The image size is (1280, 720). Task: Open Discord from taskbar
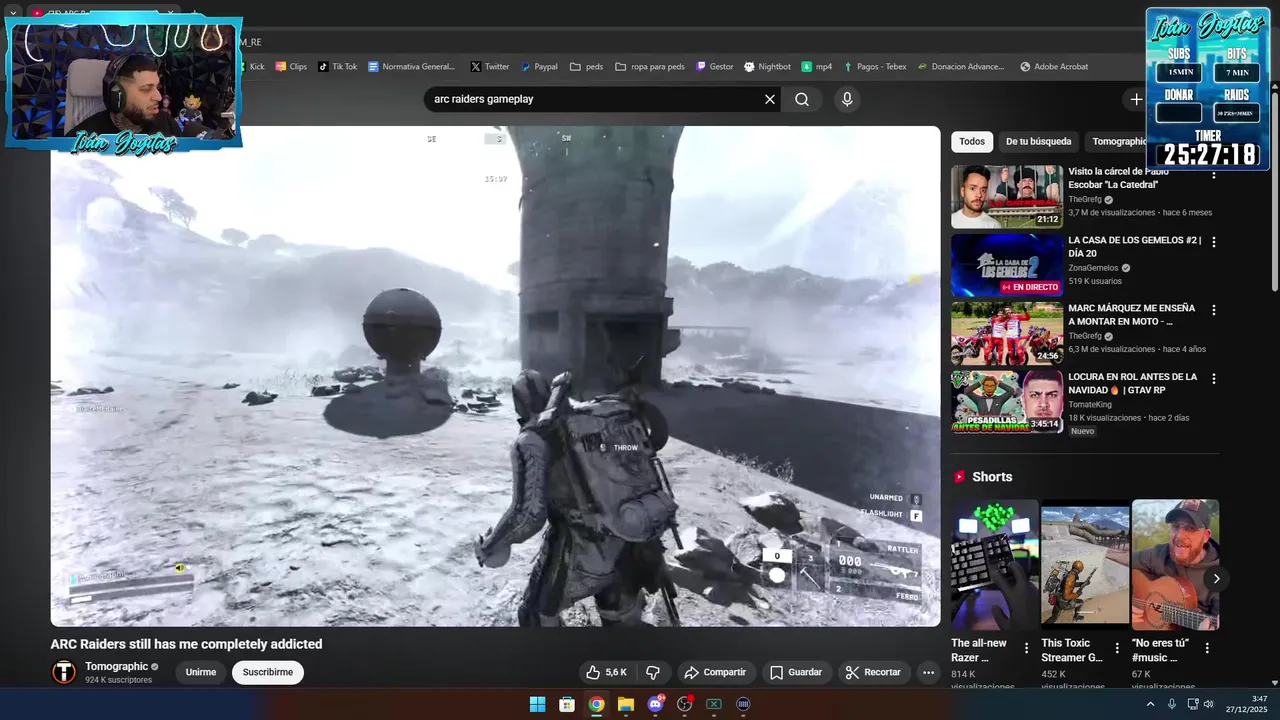tap(655, 704)
